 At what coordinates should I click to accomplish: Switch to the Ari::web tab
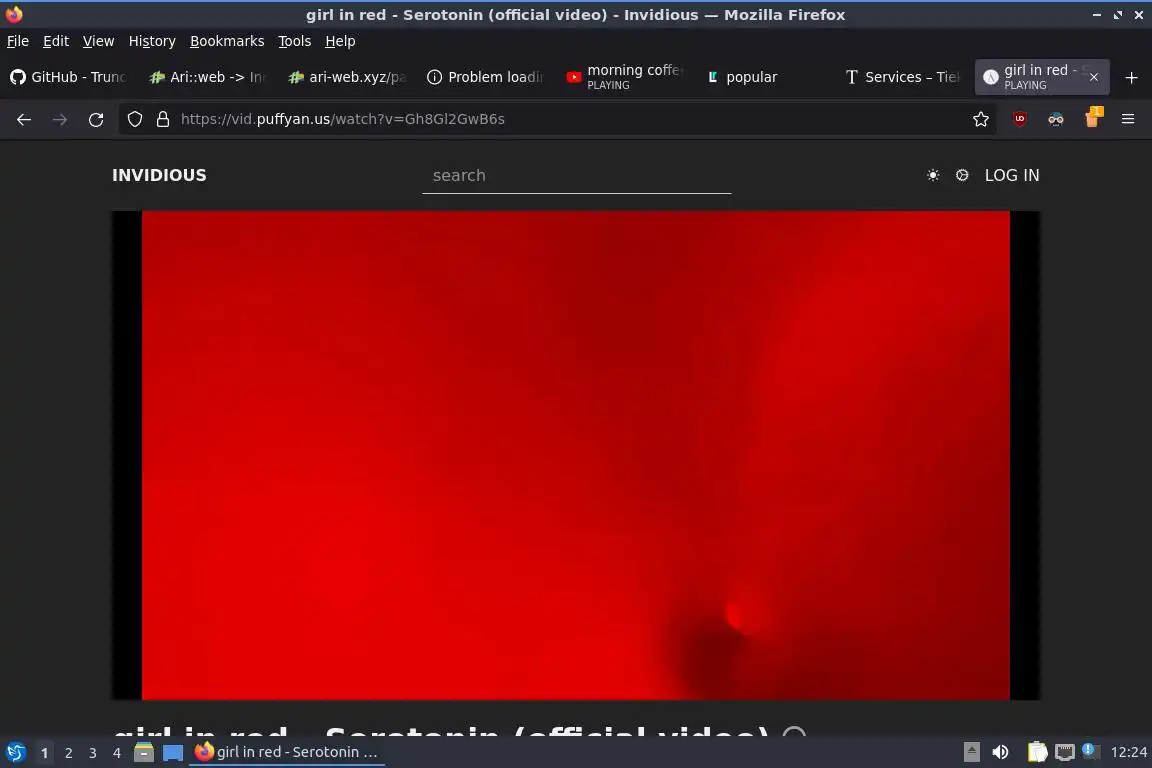(207, 77)
